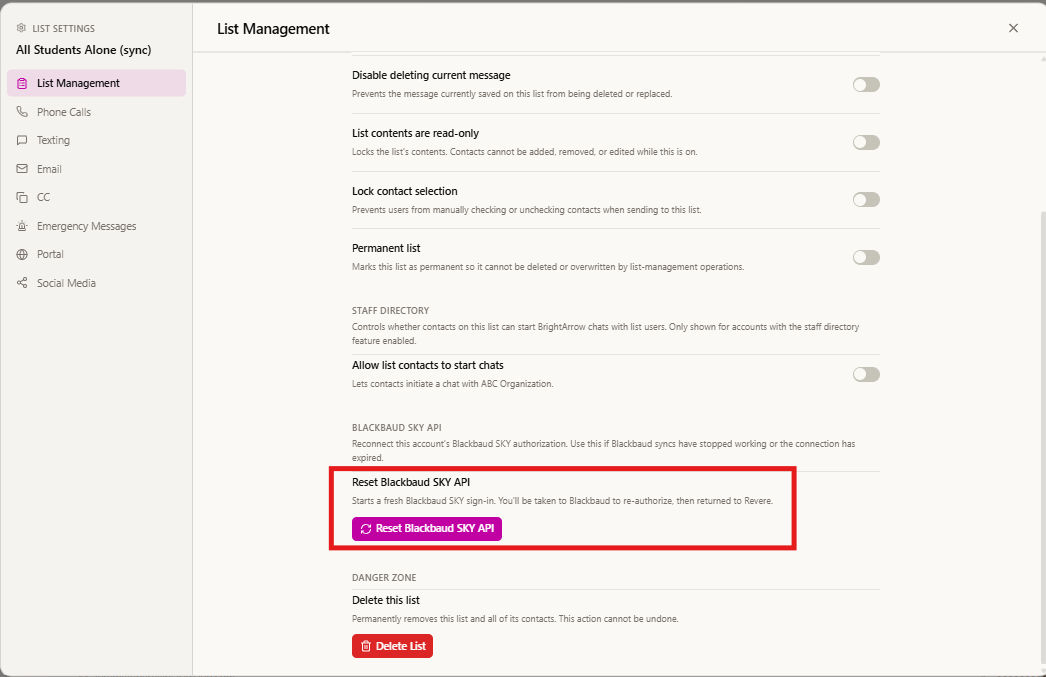Toggle Disable deleting current message
The height and width of the screenshot is (677, 1046).
tap(866, 85)
